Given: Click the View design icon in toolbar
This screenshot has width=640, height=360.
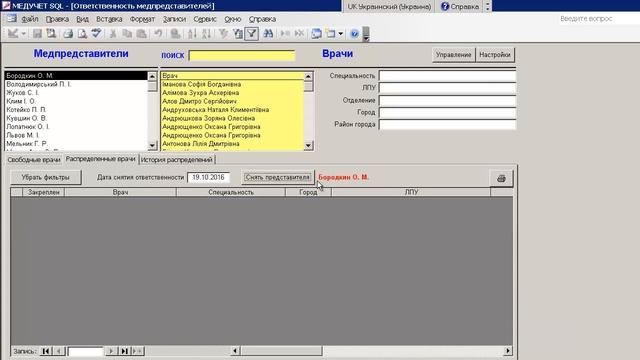Looking at the screenshot, I should 13,33.
